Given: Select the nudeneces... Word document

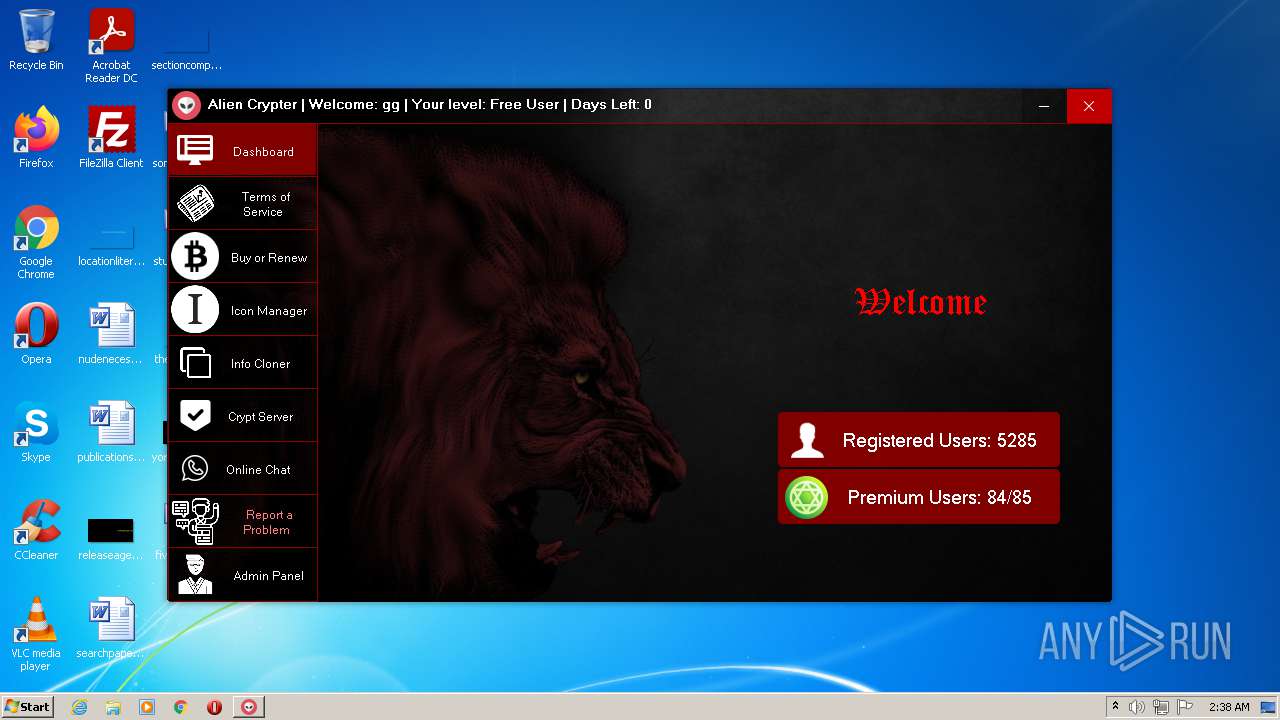Looking at the screenshot, I should coord(111,334).
